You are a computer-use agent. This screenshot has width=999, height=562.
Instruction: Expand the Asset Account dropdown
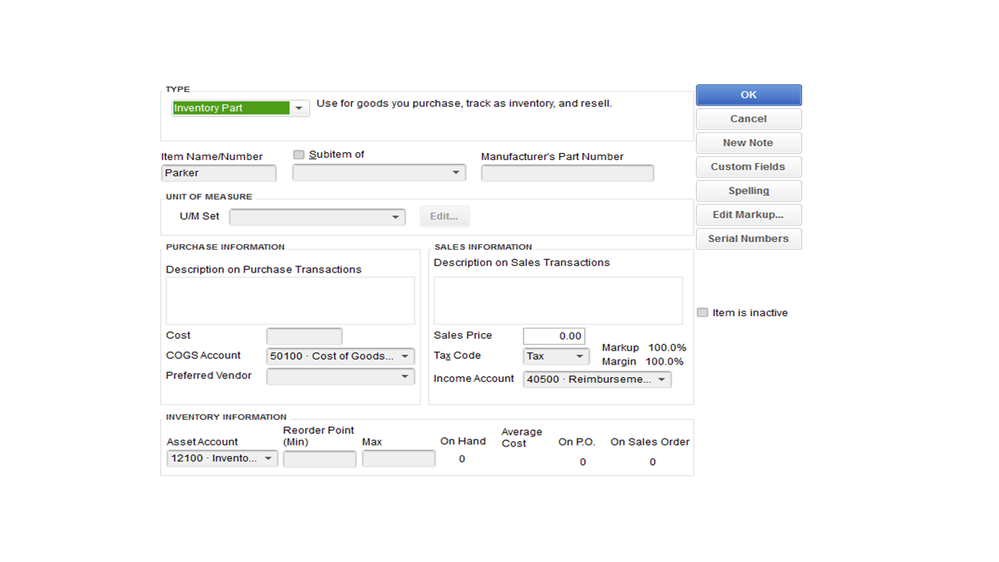tap(268, 458)
